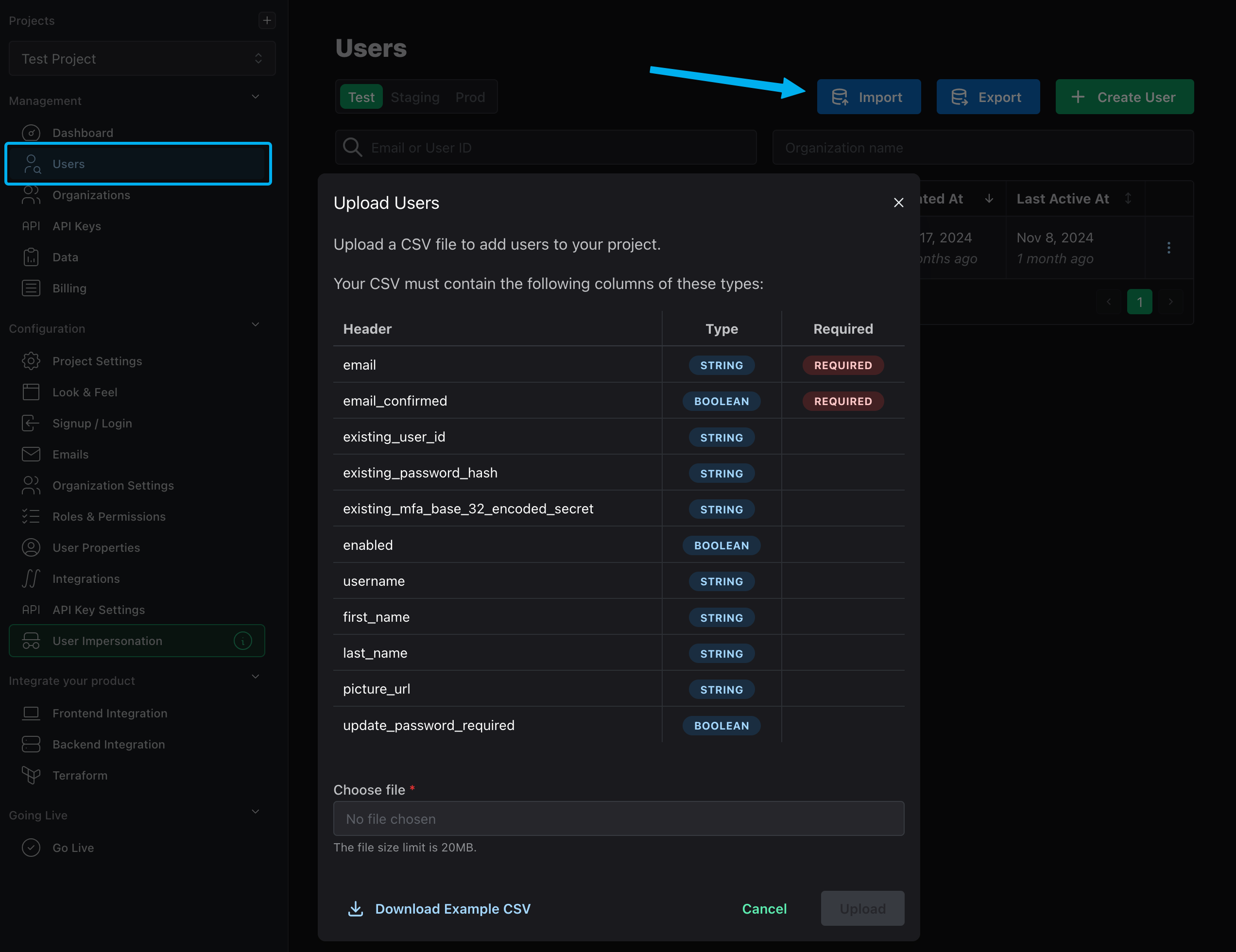Click the Choose file input field
Screen dimensions: 1236x952
619,819
